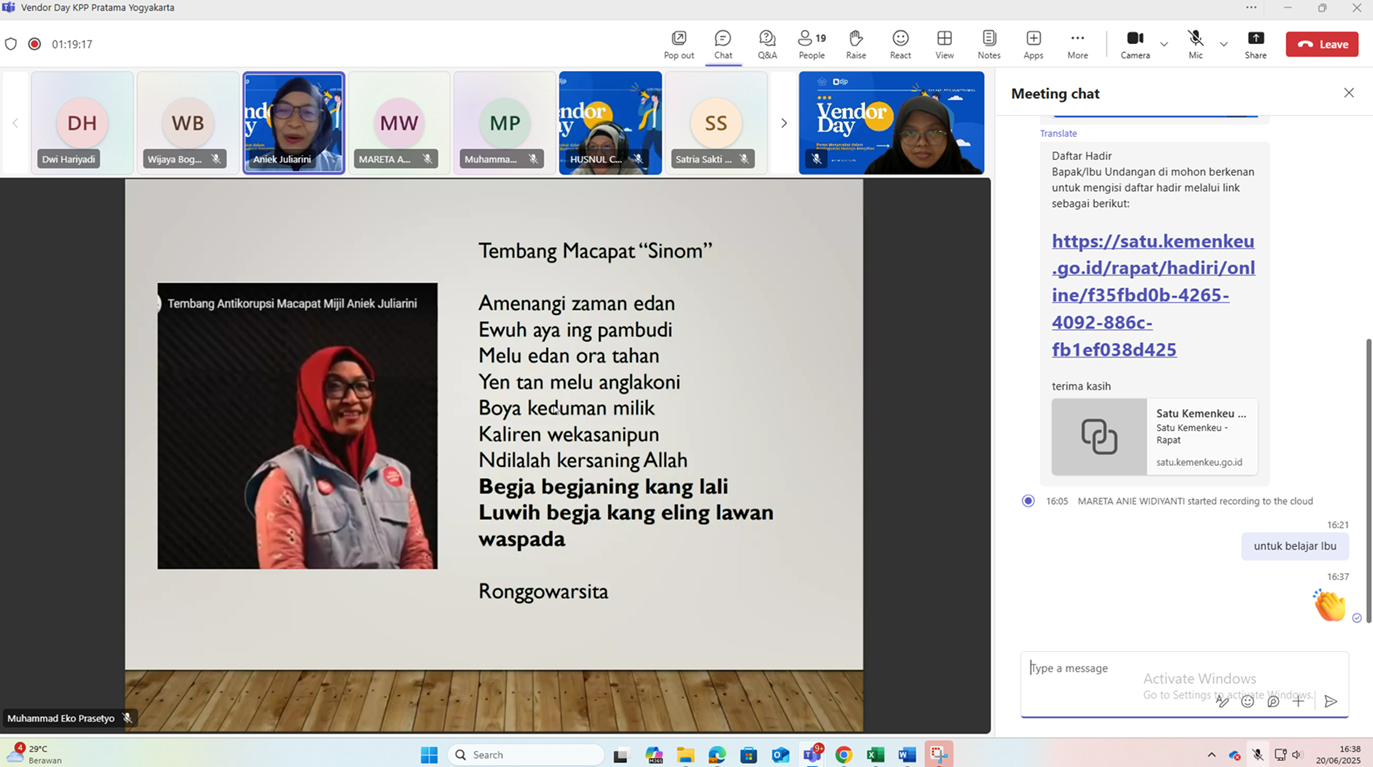1373x767 pixels.
Task: Show next participants with right arrow
Action: 784,123
